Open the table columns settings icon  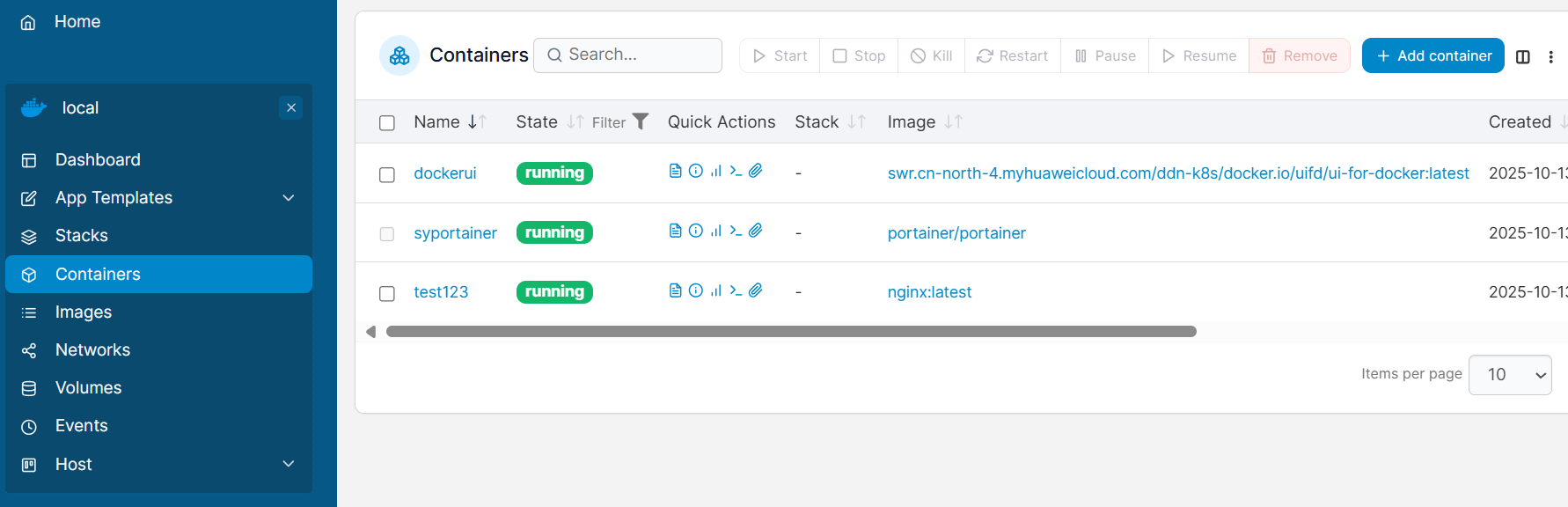[x=1523, y=56]
